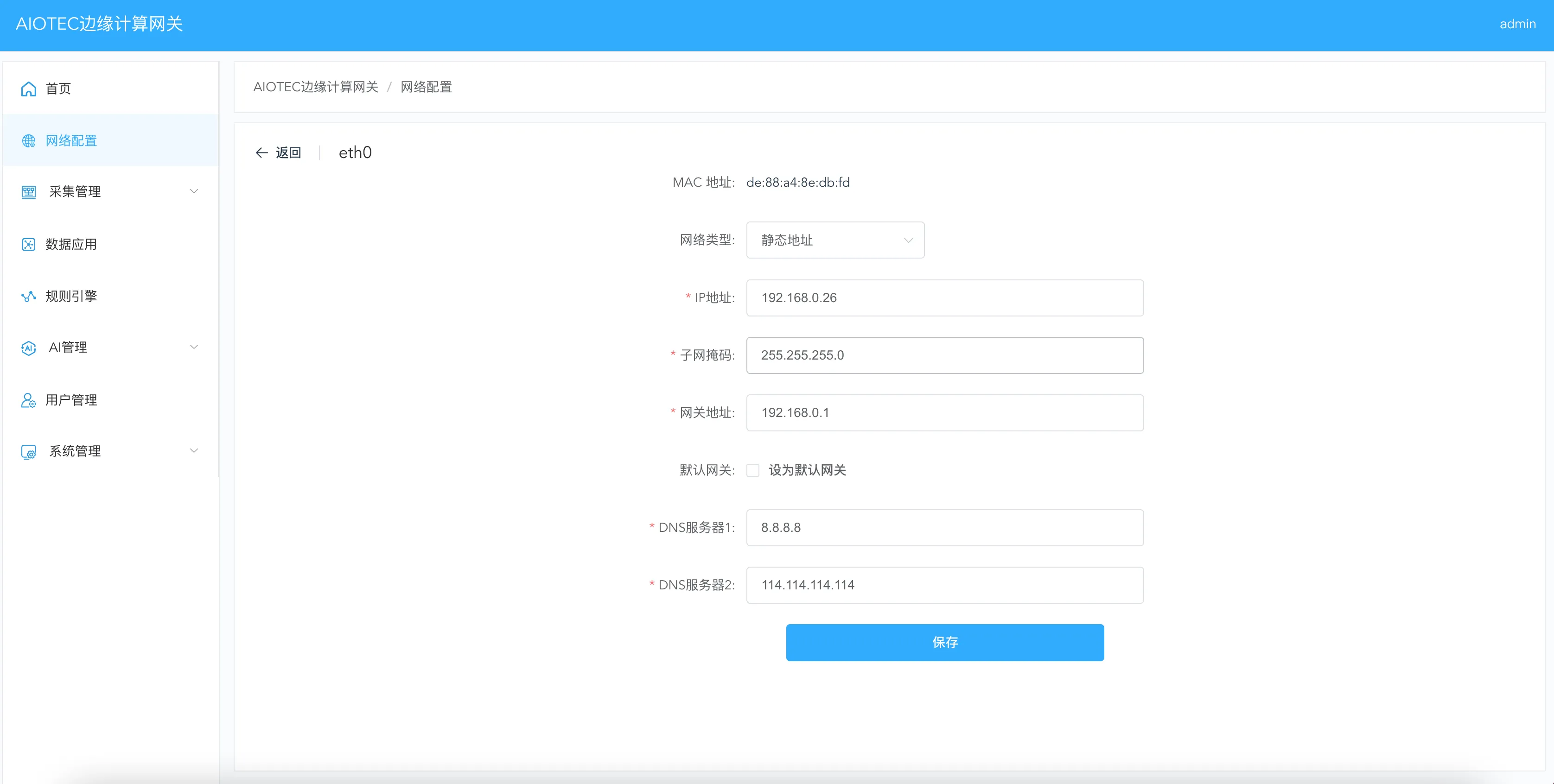Click the rule engine graph icon
Viewport: 1554px width, 784px height.
[28, 296]
